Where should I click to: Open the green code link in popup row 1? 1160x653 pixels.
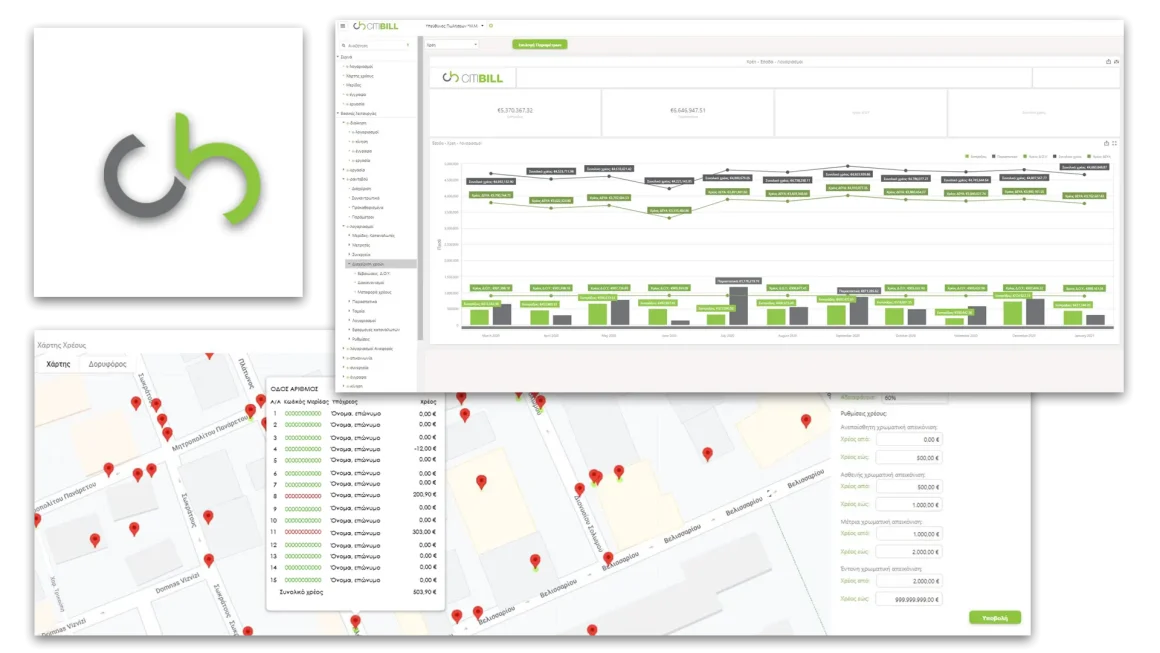(x=303, y=414)
